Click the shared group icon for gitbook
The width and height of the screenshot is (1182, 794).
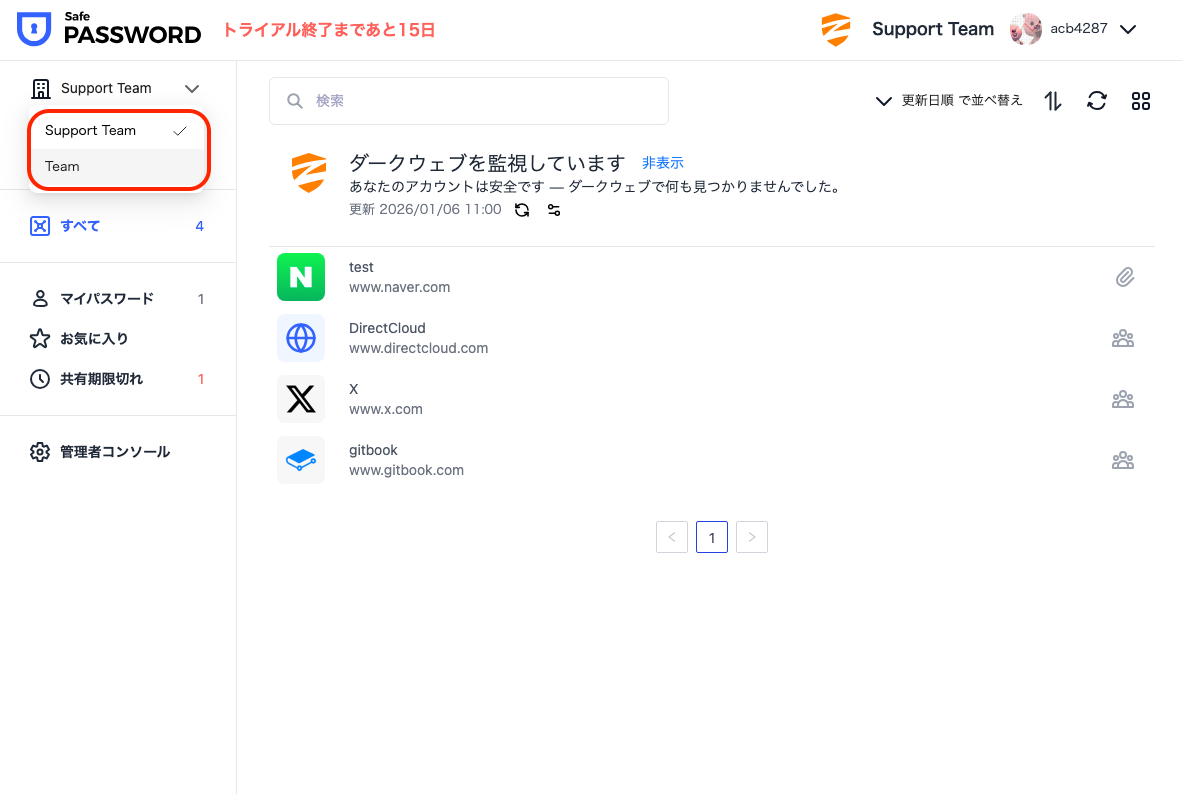pyautogui.click(x=1123, y=461)
